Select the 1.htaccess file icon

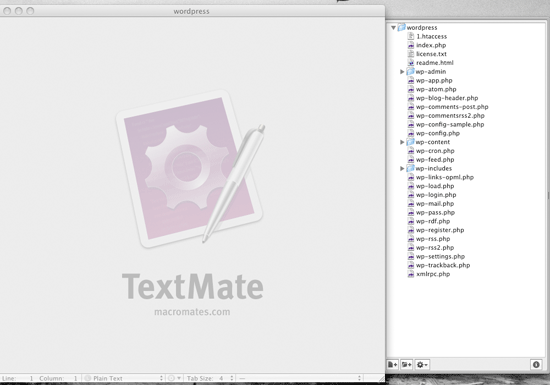[411, 36]
